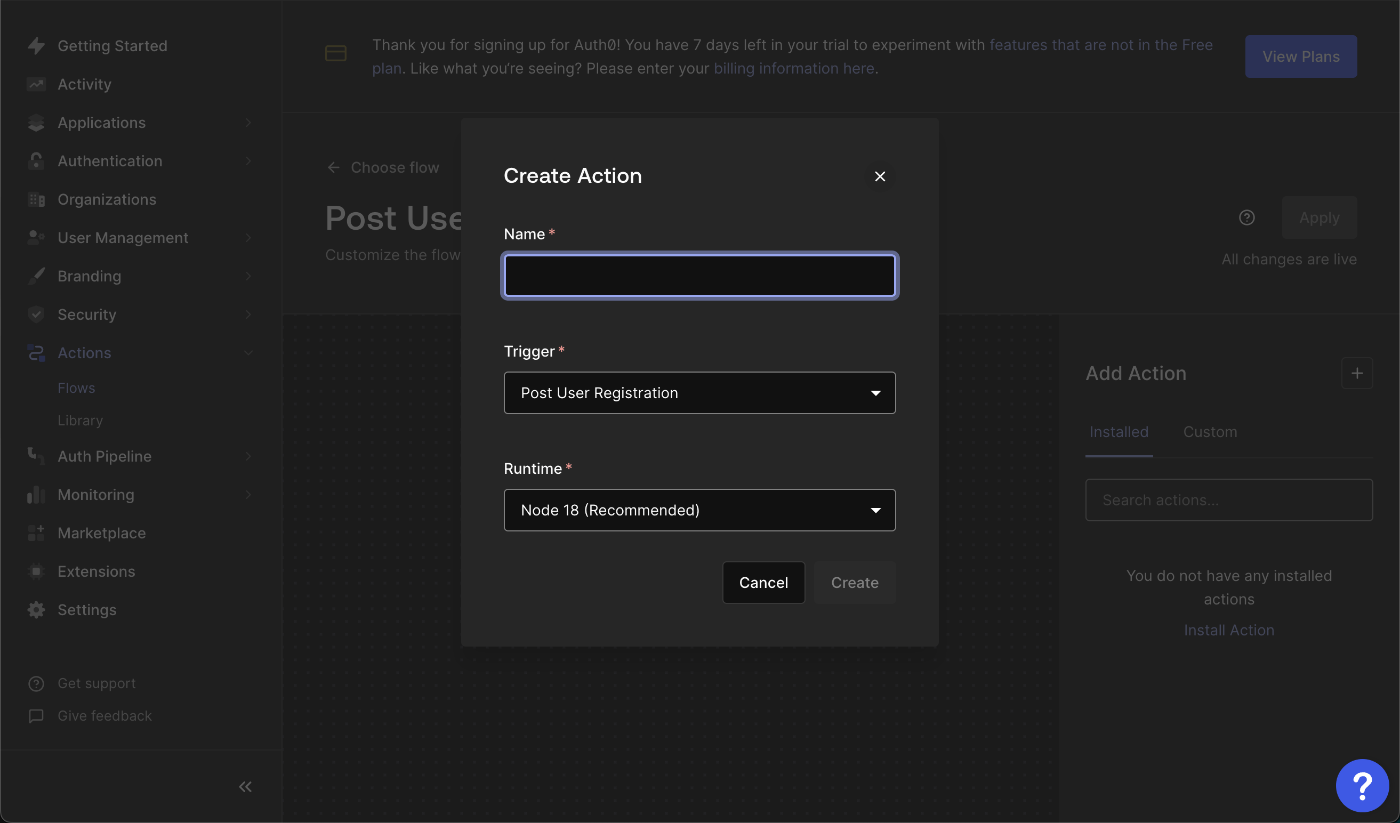Switch to the Custom tab
The image size is (1400, 823).
(1210, 432)
